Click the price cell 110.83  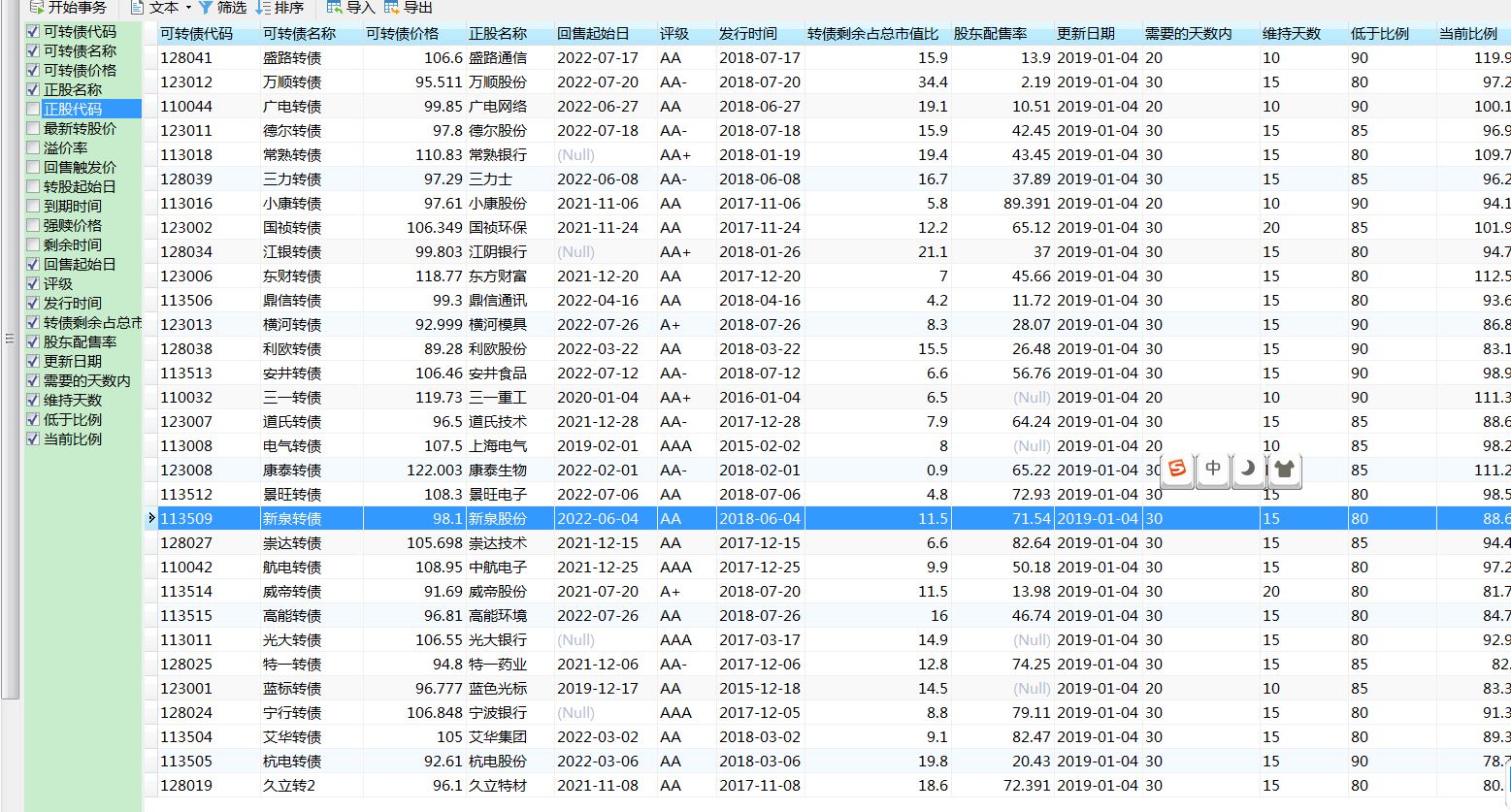(414, 154)
